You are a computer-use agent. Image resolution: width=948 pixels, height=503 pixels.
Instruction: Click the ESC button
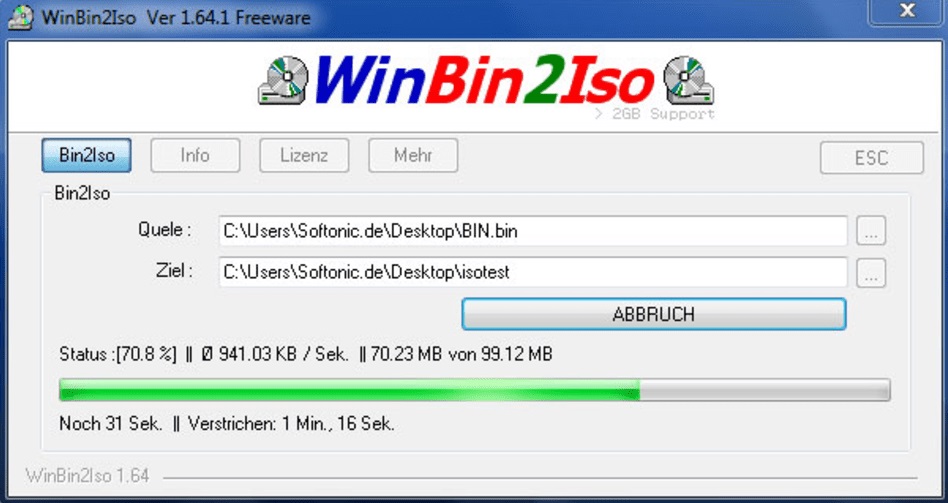[871, 158]
